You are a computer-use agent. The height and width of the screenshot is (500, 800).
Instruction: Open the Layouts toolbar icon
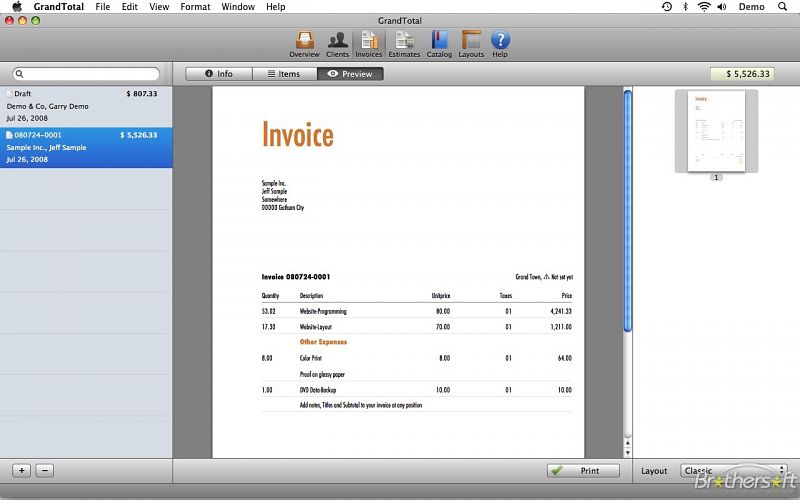(x=471, y=41)
